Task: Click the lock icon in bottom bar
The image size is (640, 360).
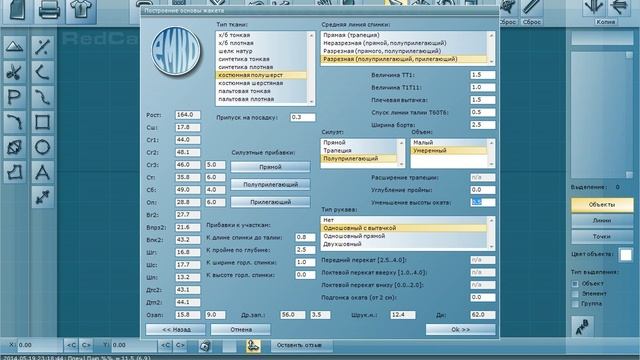Action: point(205,346)
